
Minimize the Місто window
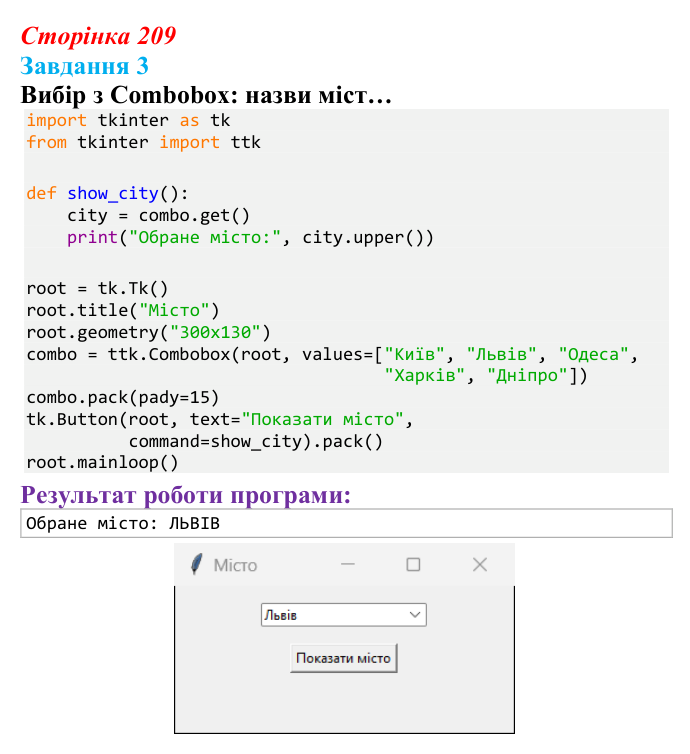tap(348, 565)
